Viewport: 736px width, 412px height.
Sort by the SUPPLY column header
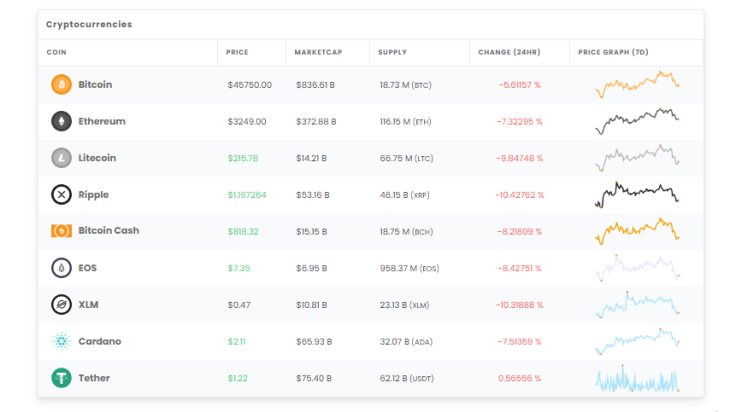(x=392, y=52)
